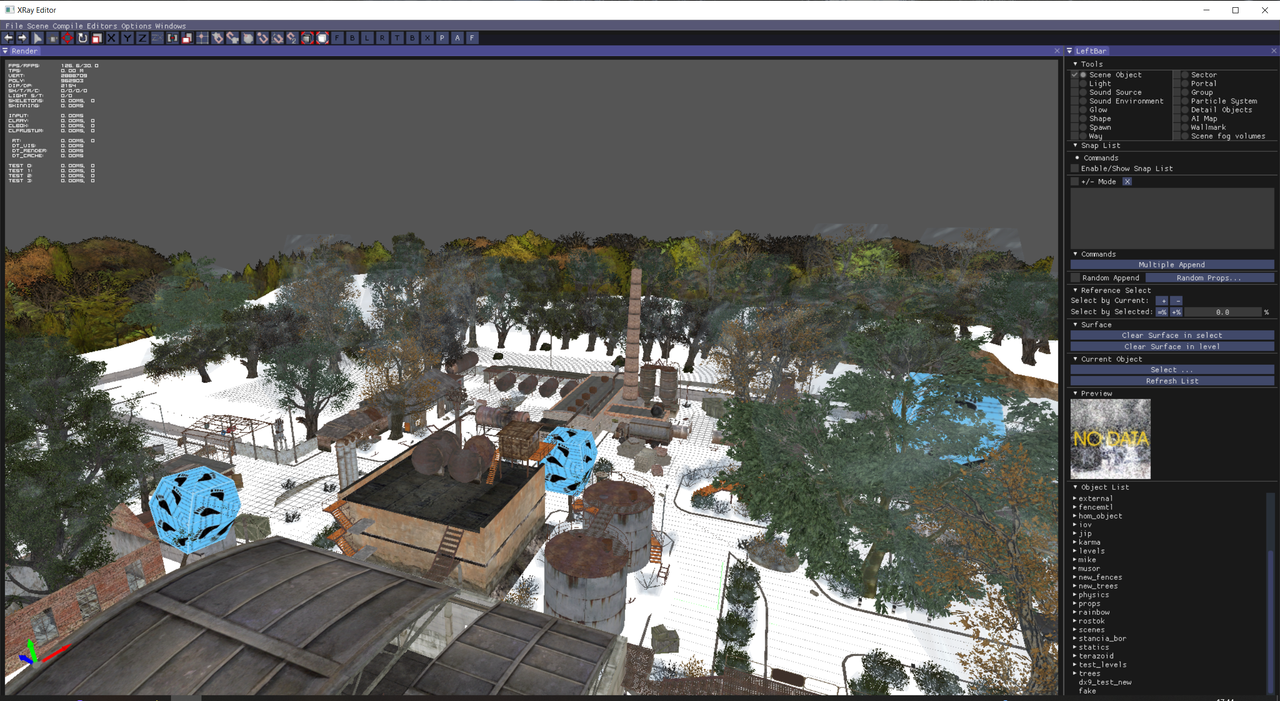The height and width of the screenshot is (701, 1280).
Task: Toggle the ZX plane constraint button
Action: 157,38
